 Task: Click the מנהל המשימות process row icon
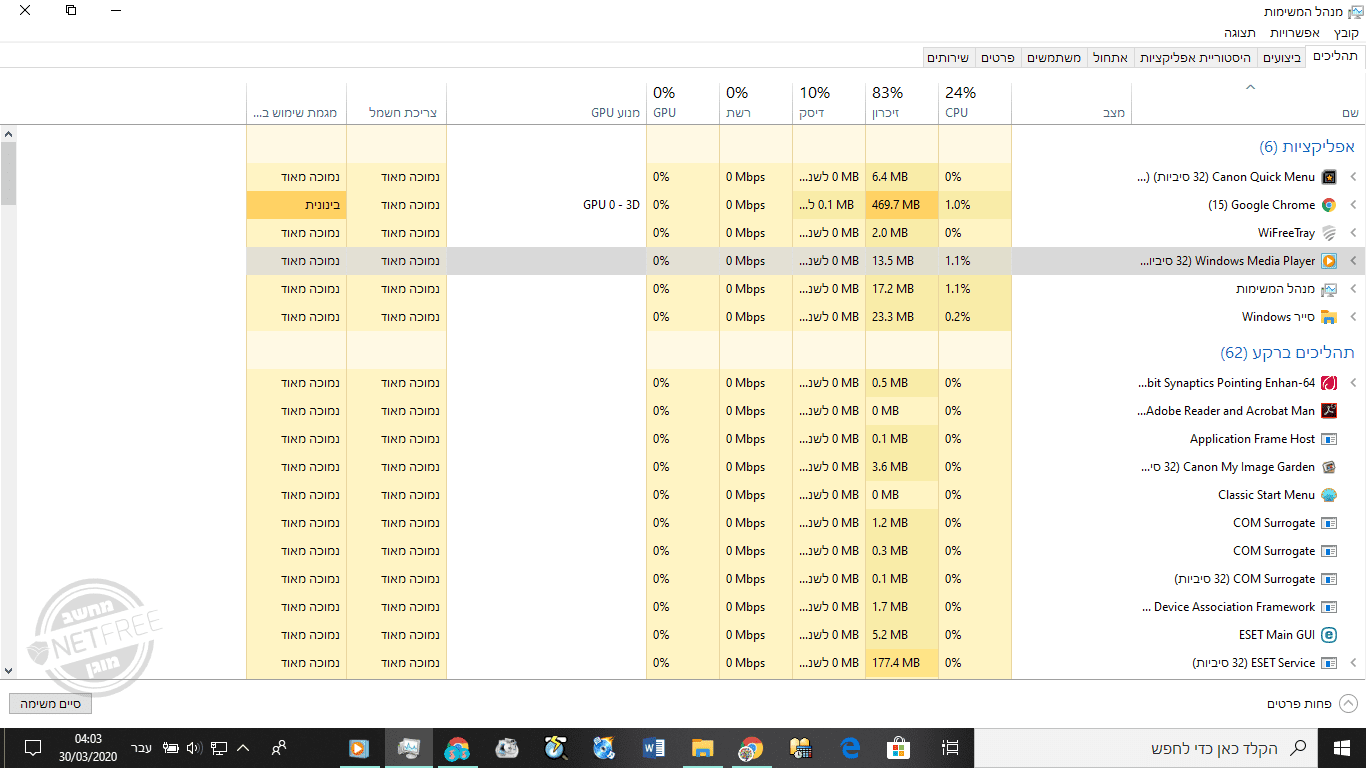1329,289
